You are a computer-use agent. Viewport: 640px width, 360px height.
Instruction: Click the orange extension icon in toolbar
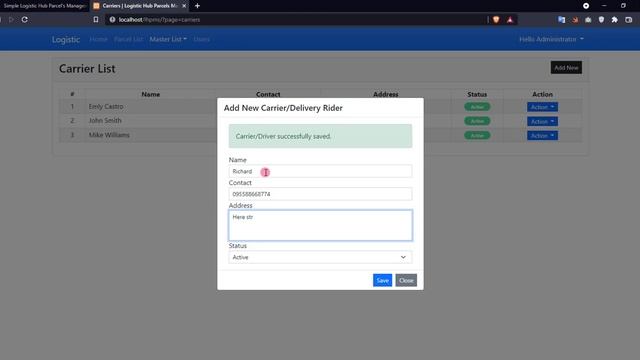click(575, 20)
